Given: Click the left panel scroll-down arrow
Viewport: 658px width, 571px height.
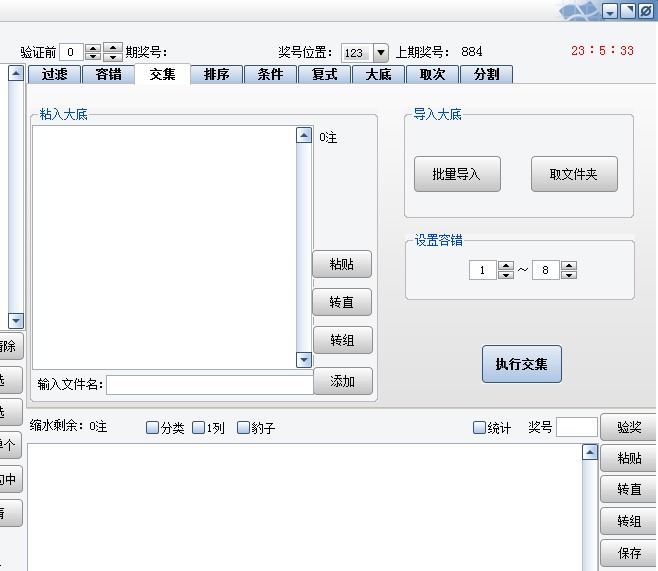Looking at the screenshot, I should (15, 320).
